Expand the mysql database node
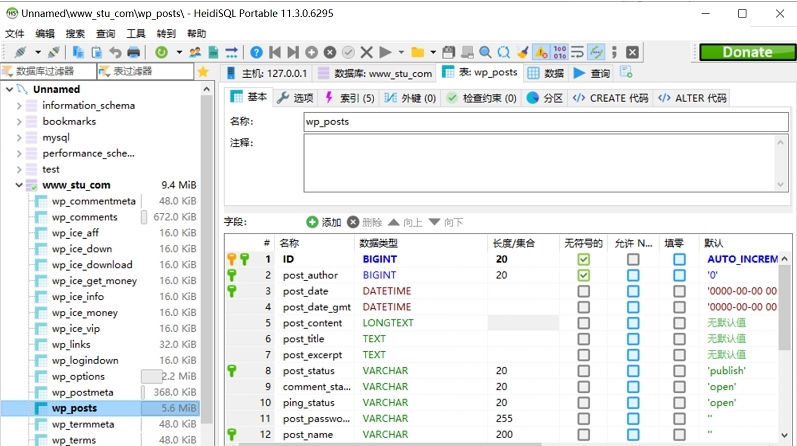Viewport: 797px width, 446px height. coord(19,137)
